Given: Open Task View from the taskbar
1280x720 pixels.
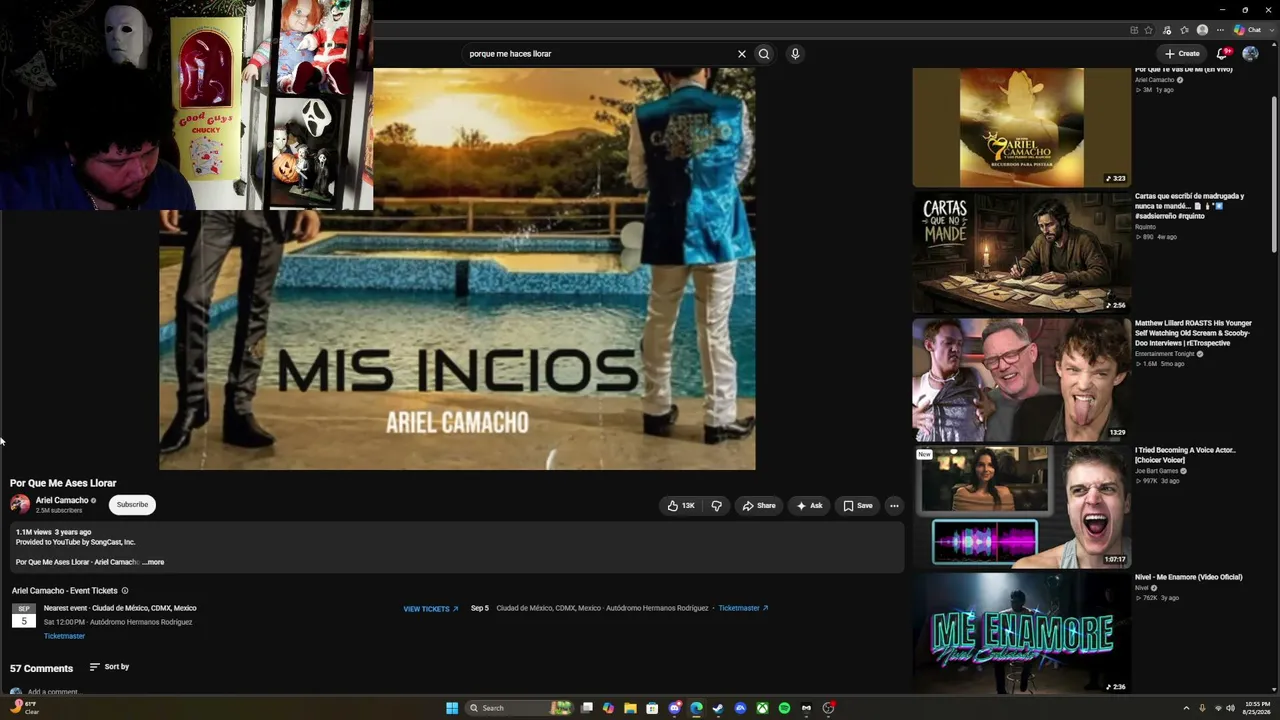Looking at the screenshot, I should pyautogui.click(x=587, y=708).
